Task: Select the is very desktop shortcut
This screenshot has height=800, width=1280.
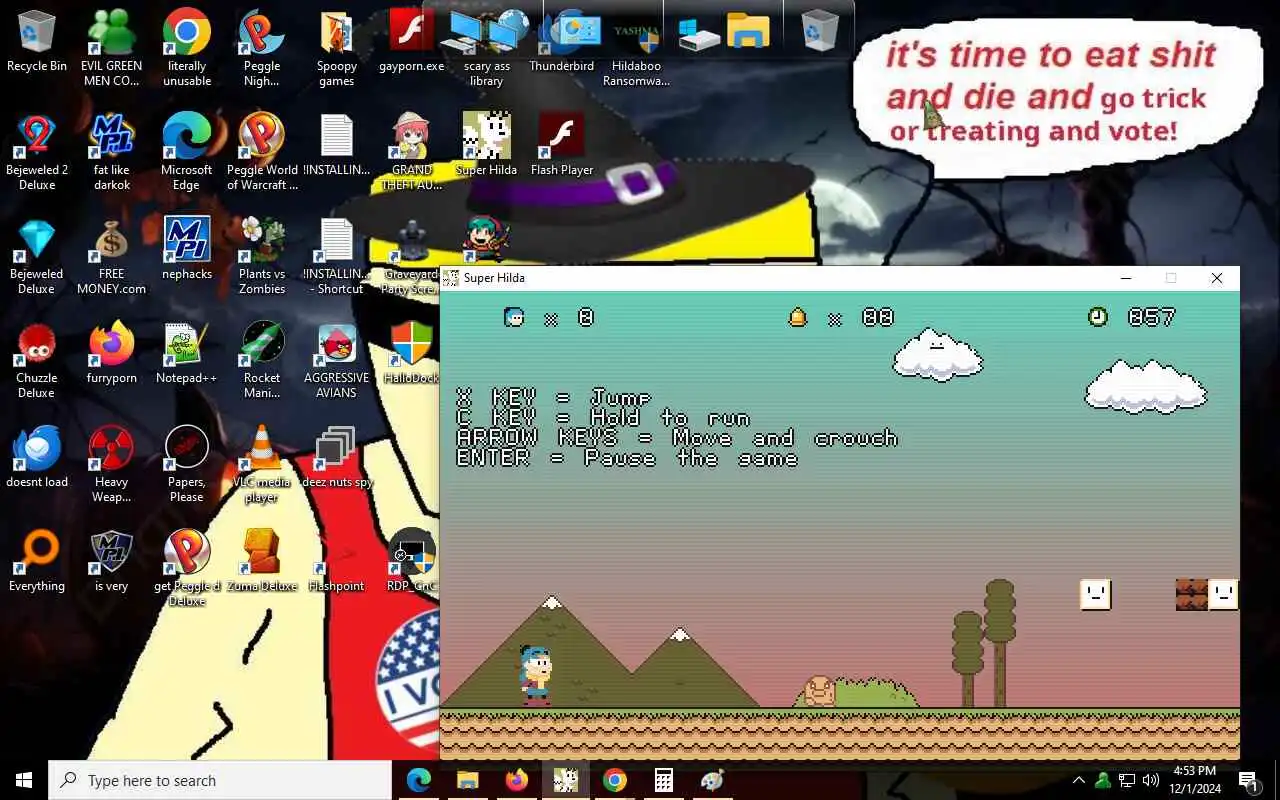Action: pos(112,561)
